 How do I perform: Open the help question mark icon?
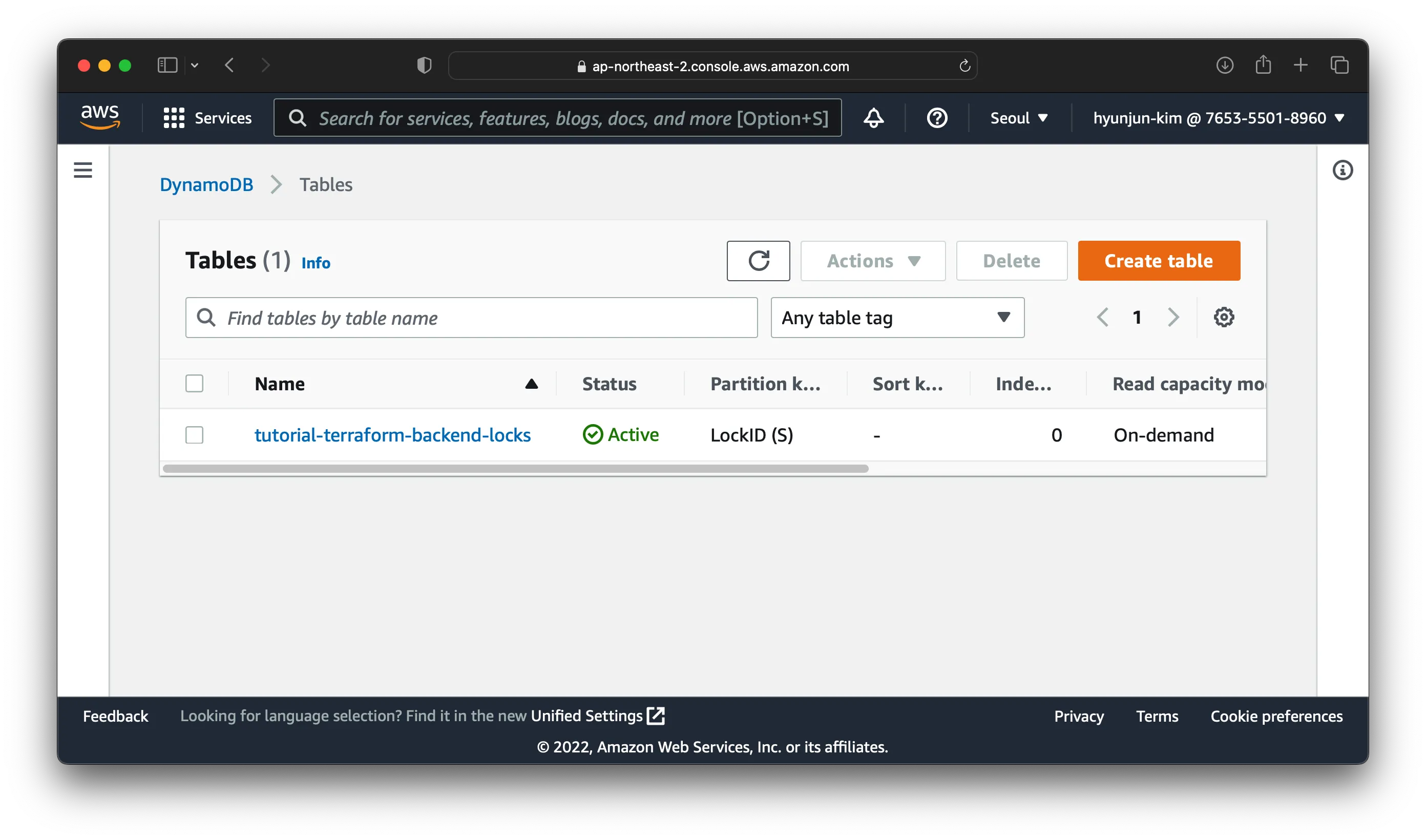tap(936, 118)
